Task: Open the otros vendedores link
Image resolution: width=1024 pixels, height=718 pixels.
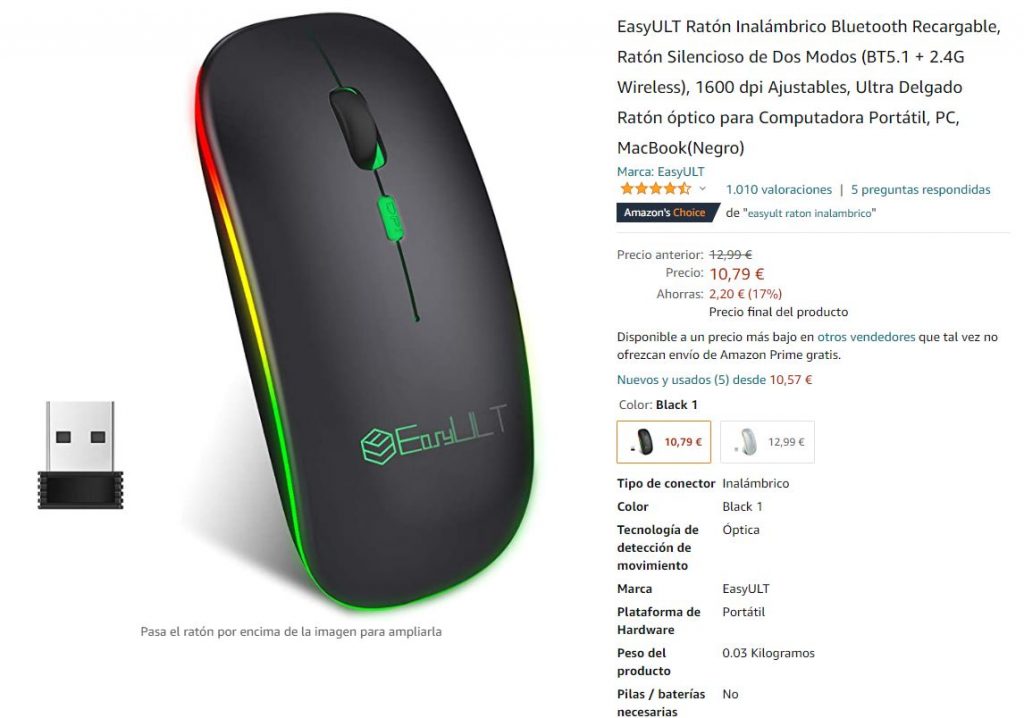Action: 866,337
